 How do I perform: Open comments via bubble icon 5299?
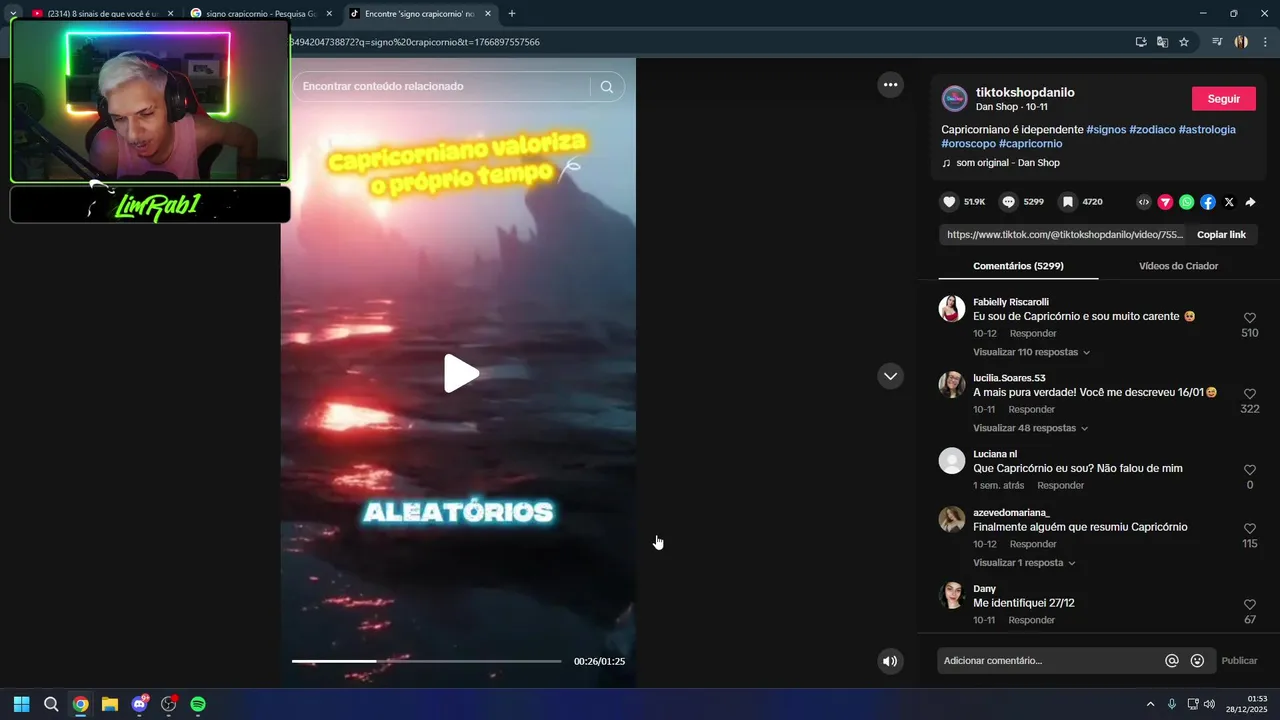coord(1008,202)
